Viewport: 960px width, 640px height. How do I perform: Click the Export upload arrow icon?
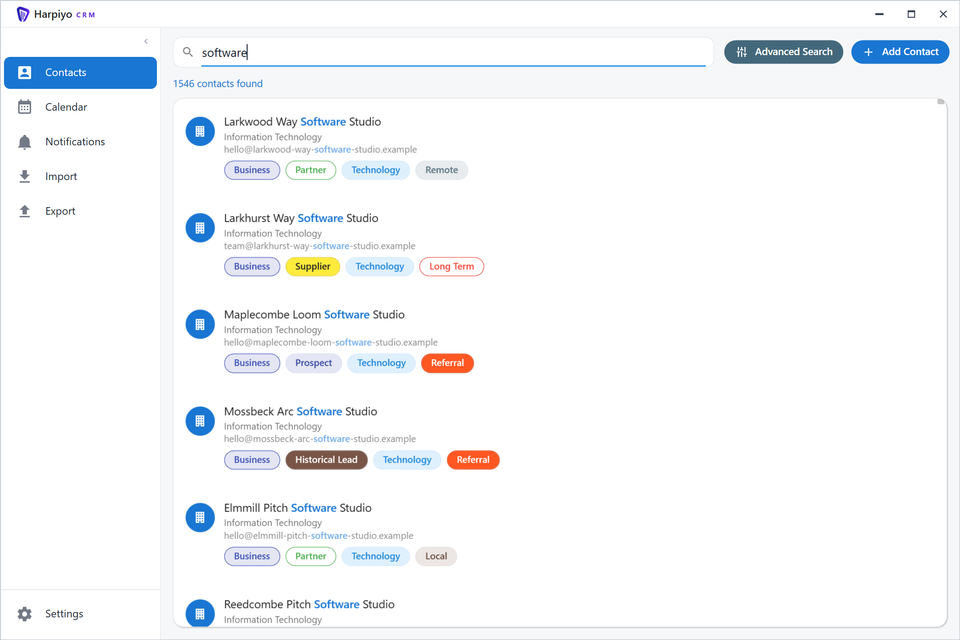point(24,211)
